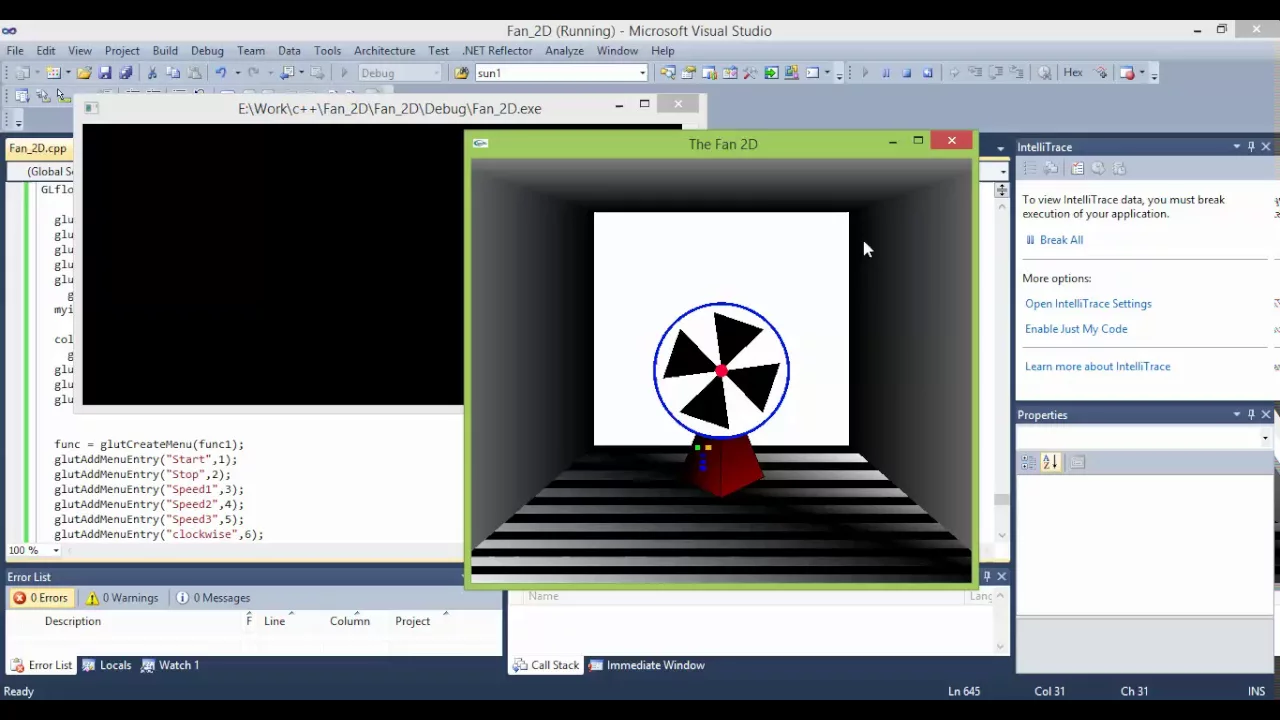1280x720 pixels.
Task: Click Learn more about IntelliTrace link
Action: pos(1097,367)
